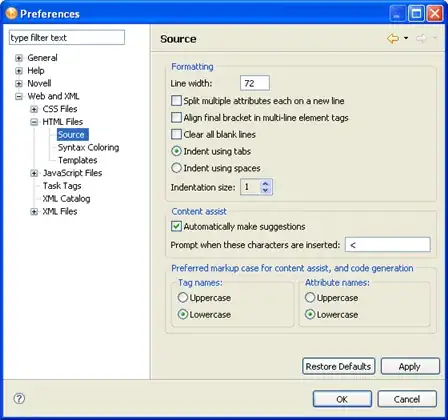448x420 pixels.
Task: Expand the JavaScript Files node
Action: tap(34, 173)
